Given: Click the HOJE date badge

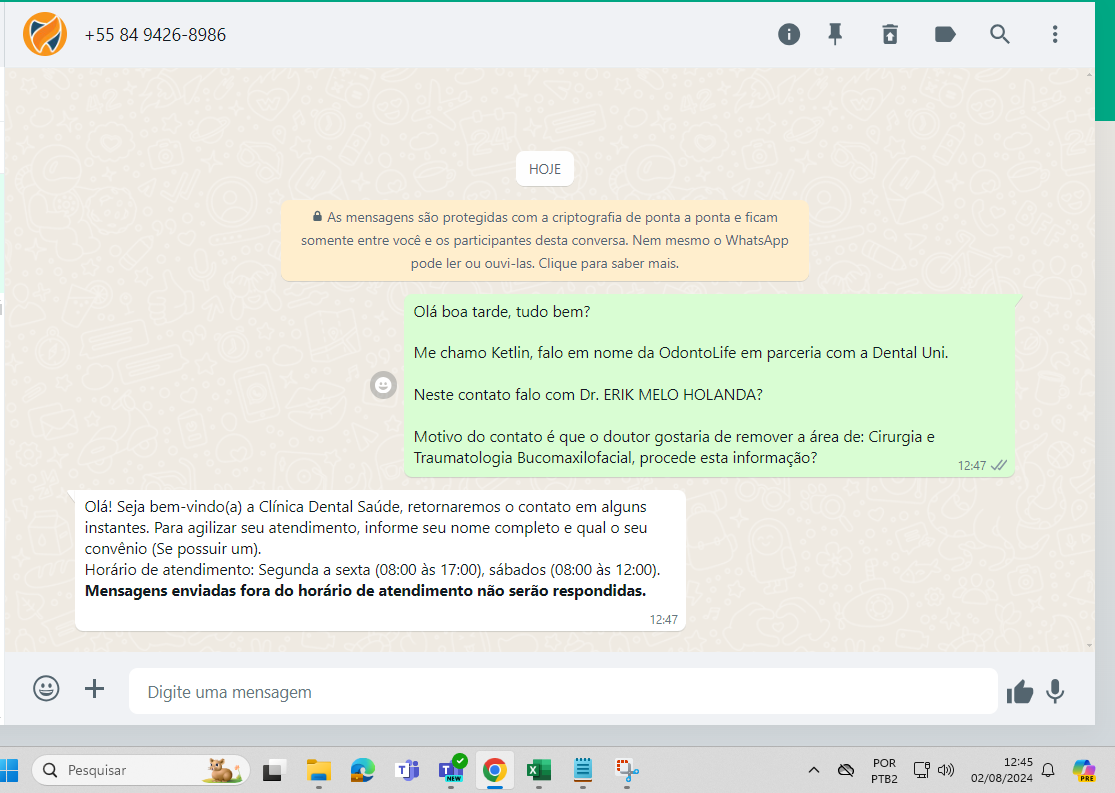Looking at the screenshot, I should point(545,169).
